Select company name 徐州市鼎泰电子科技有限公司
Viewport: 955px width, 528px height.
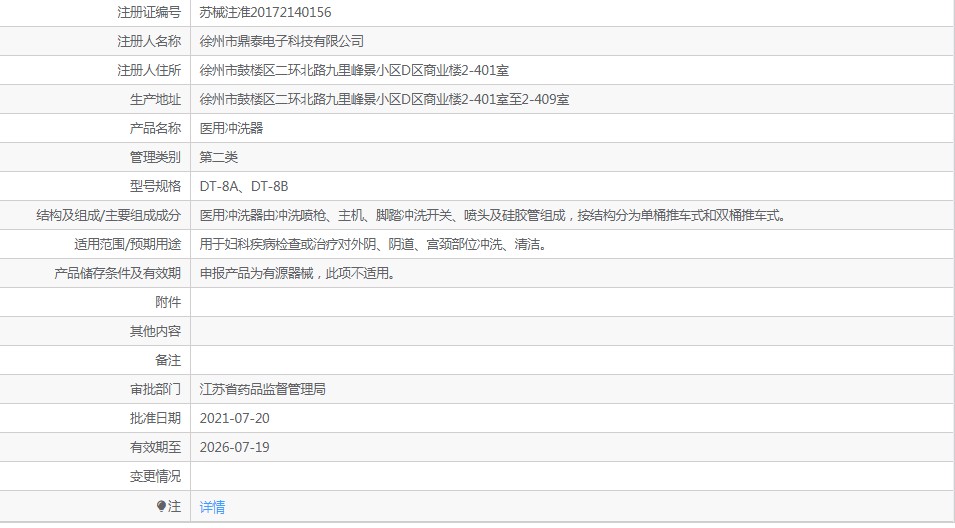point(281,41)
